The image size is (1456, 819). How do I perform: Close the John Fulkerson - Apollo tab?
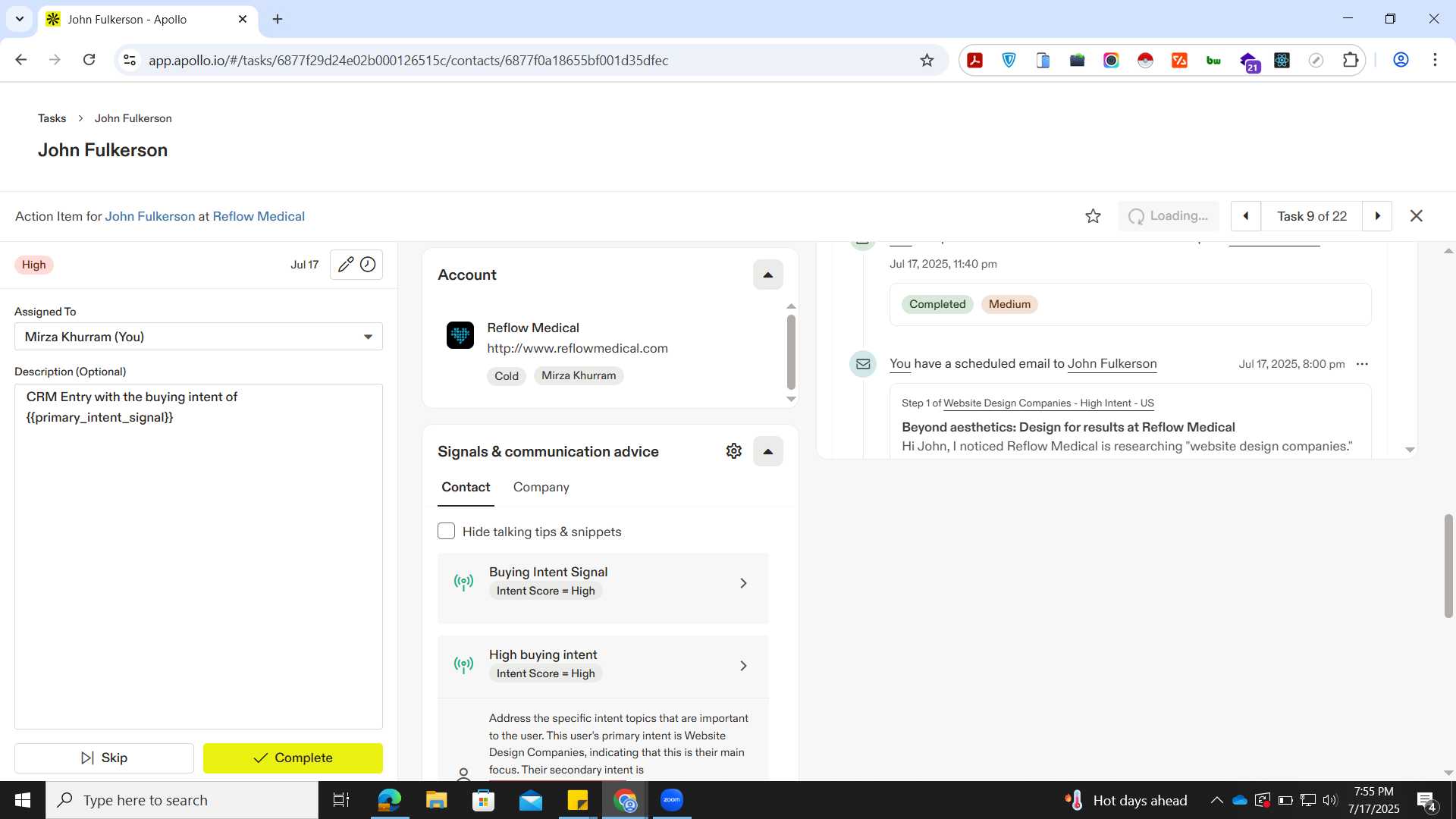(243, 19)
